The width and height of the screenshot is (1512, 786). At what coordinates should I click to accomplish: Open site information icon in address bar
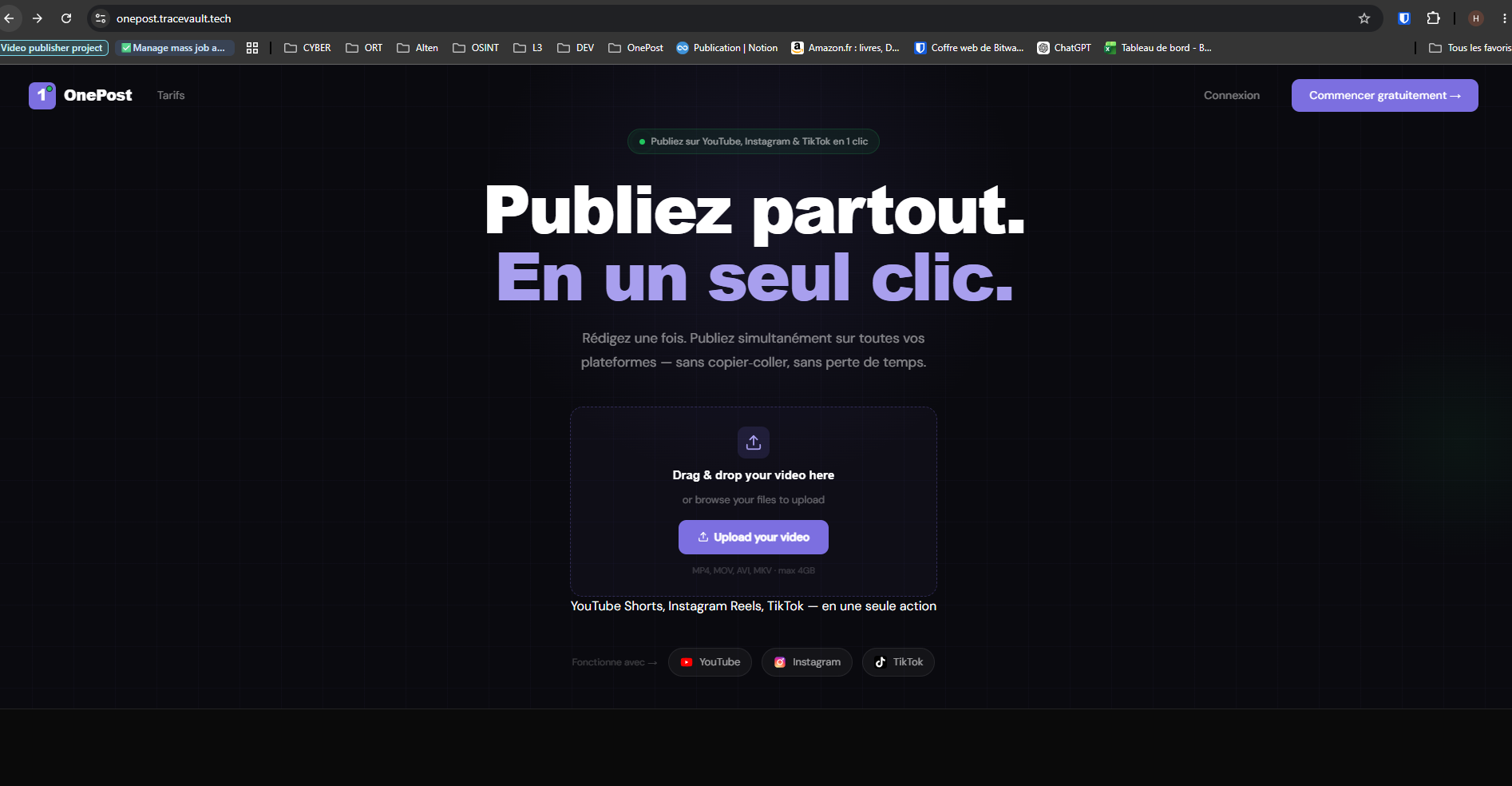101,18
